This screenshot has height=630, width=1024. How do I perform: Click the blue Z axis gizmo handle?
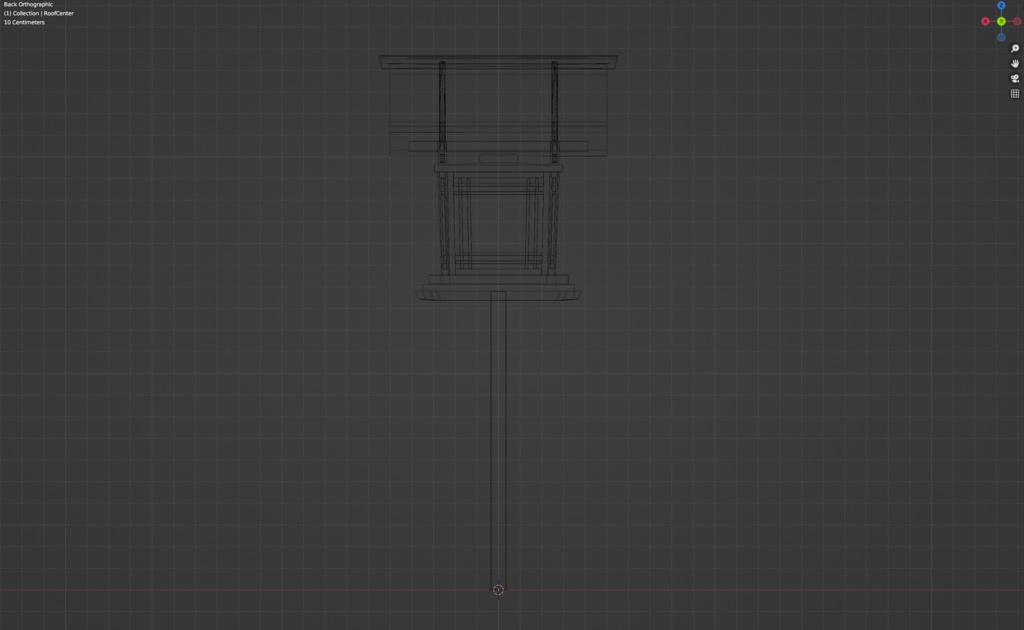1000,5
